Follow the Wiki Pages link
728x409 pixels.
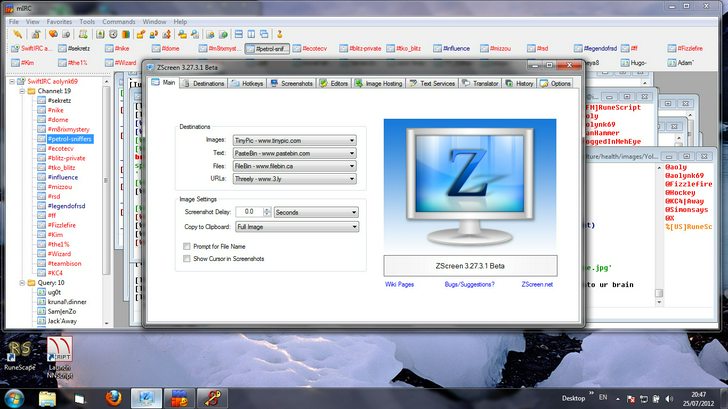click(x=399, y=285)
